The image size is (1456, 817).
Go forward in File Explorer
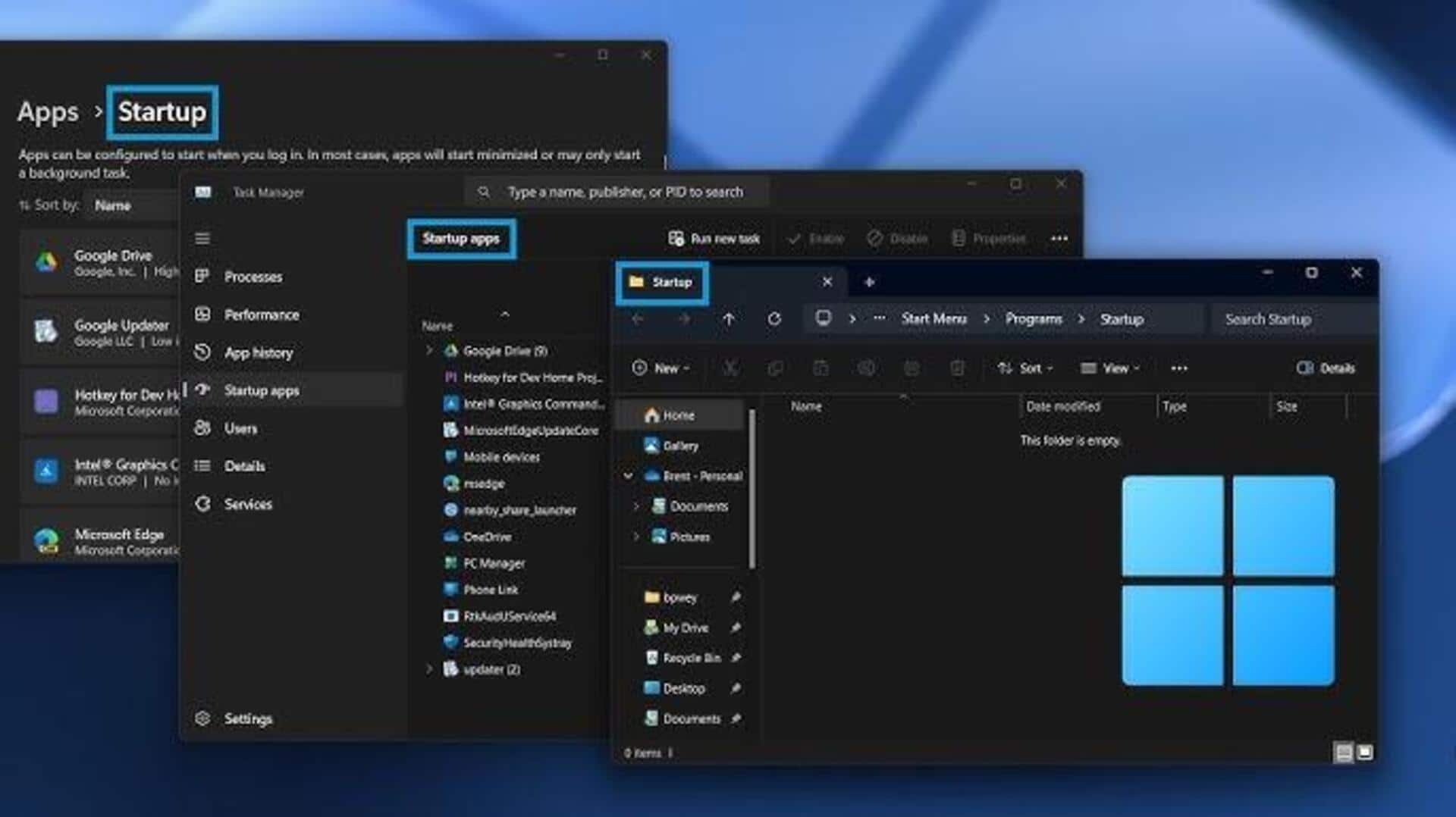(x=684, y=319)
